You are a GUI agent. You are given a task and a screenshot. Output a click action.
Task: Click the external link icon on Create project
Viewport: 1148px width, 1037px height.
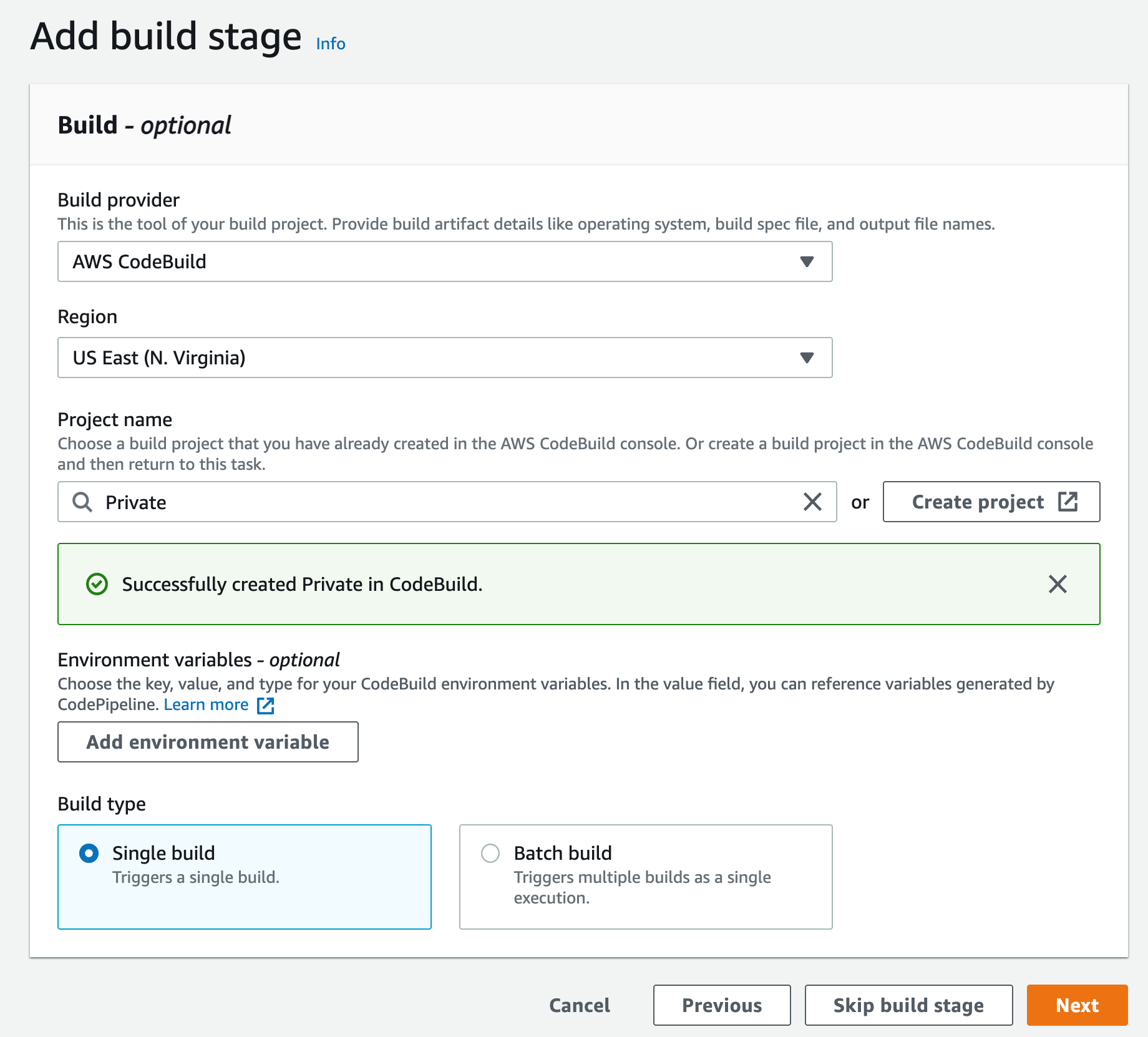pyautogui.click(x=1069, y=501)
